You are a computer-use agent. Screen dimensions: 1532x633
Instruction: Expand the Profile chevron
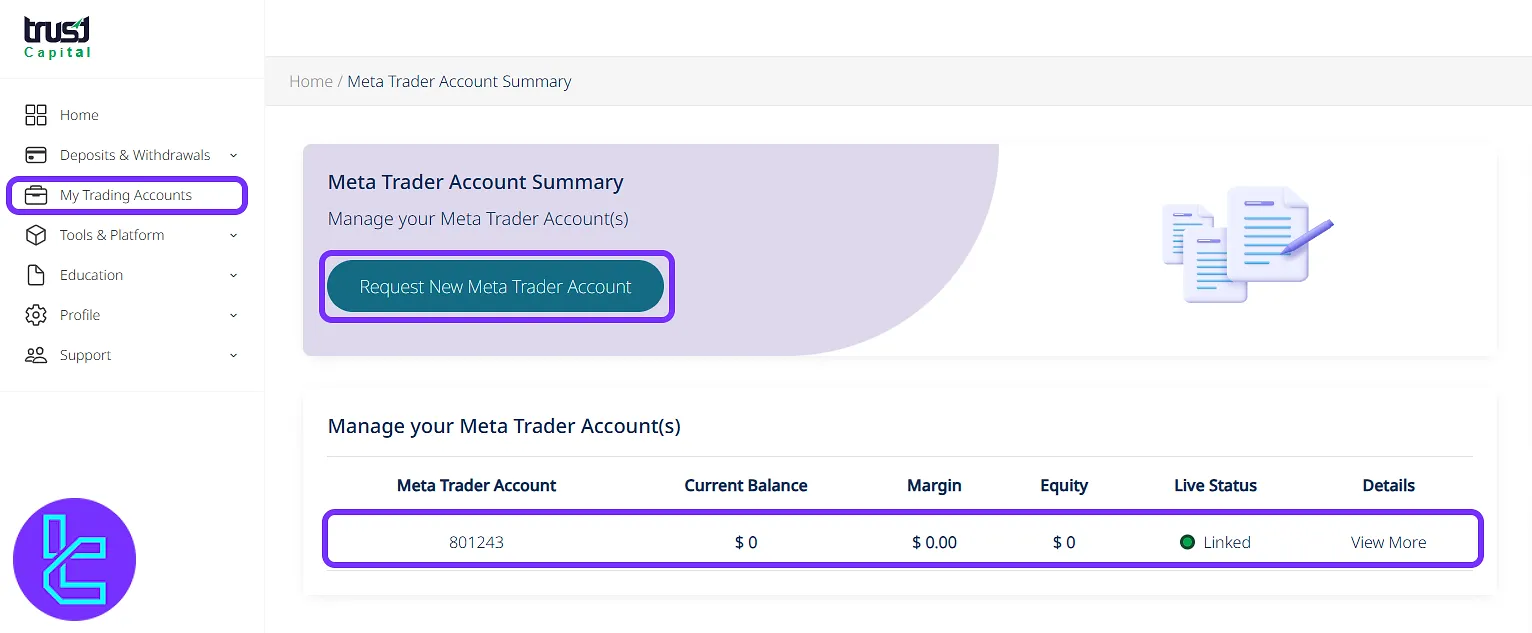point(233,315)
